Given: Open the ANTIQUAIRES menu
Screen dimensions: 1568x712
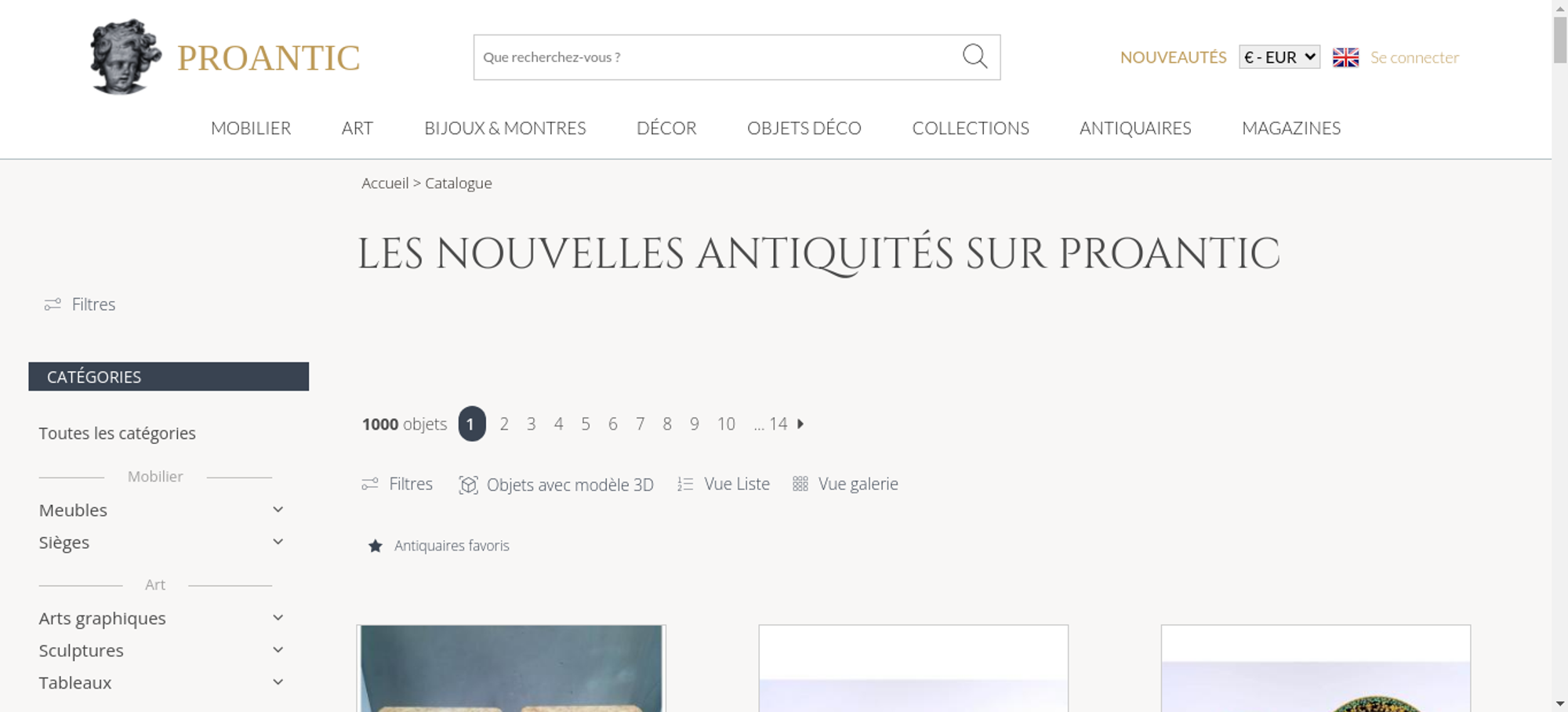Looking at the screenshot, I should pos(1135,128).
